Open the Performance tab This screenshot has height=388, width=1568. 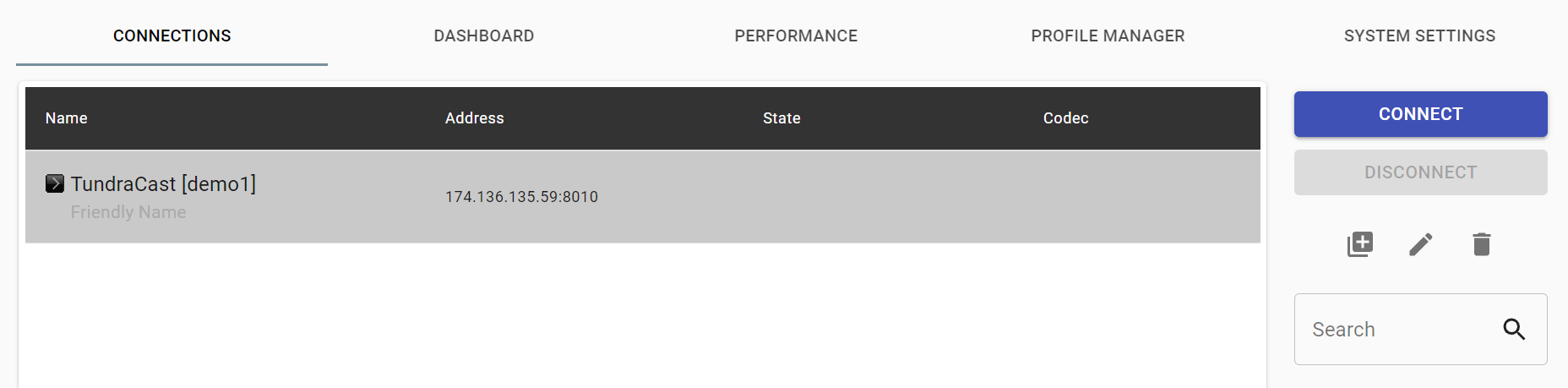click(796, 36)
